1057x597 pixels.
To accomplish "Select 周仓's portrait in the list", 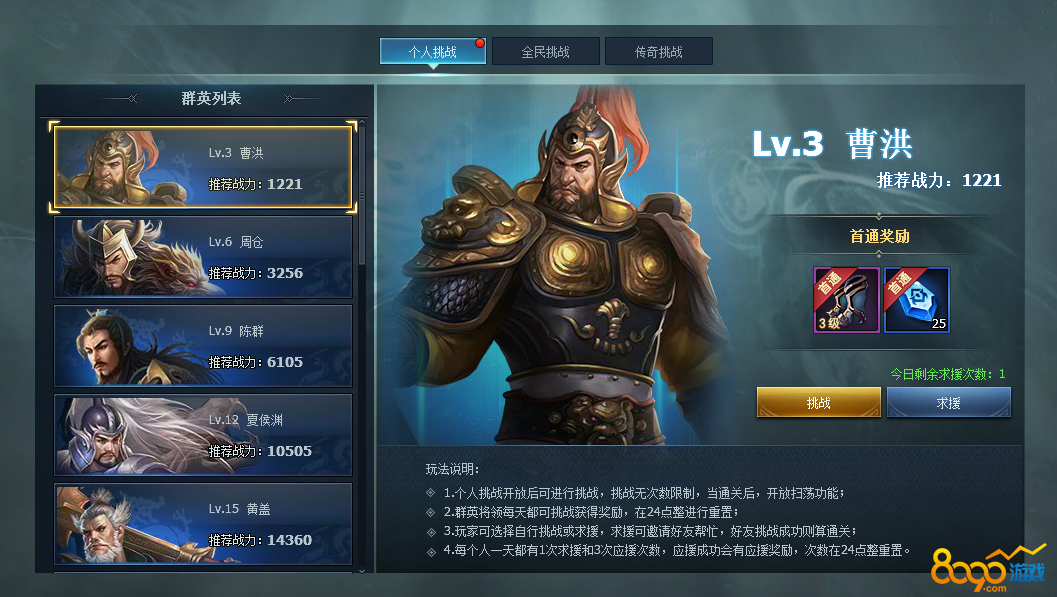I will click(128, 257).
